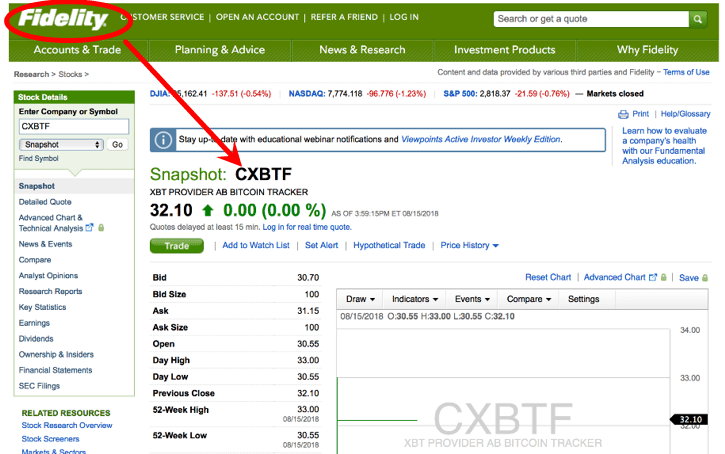Click Research breadcrumb link
Screen dimensions: 725x454
(31, 74)
